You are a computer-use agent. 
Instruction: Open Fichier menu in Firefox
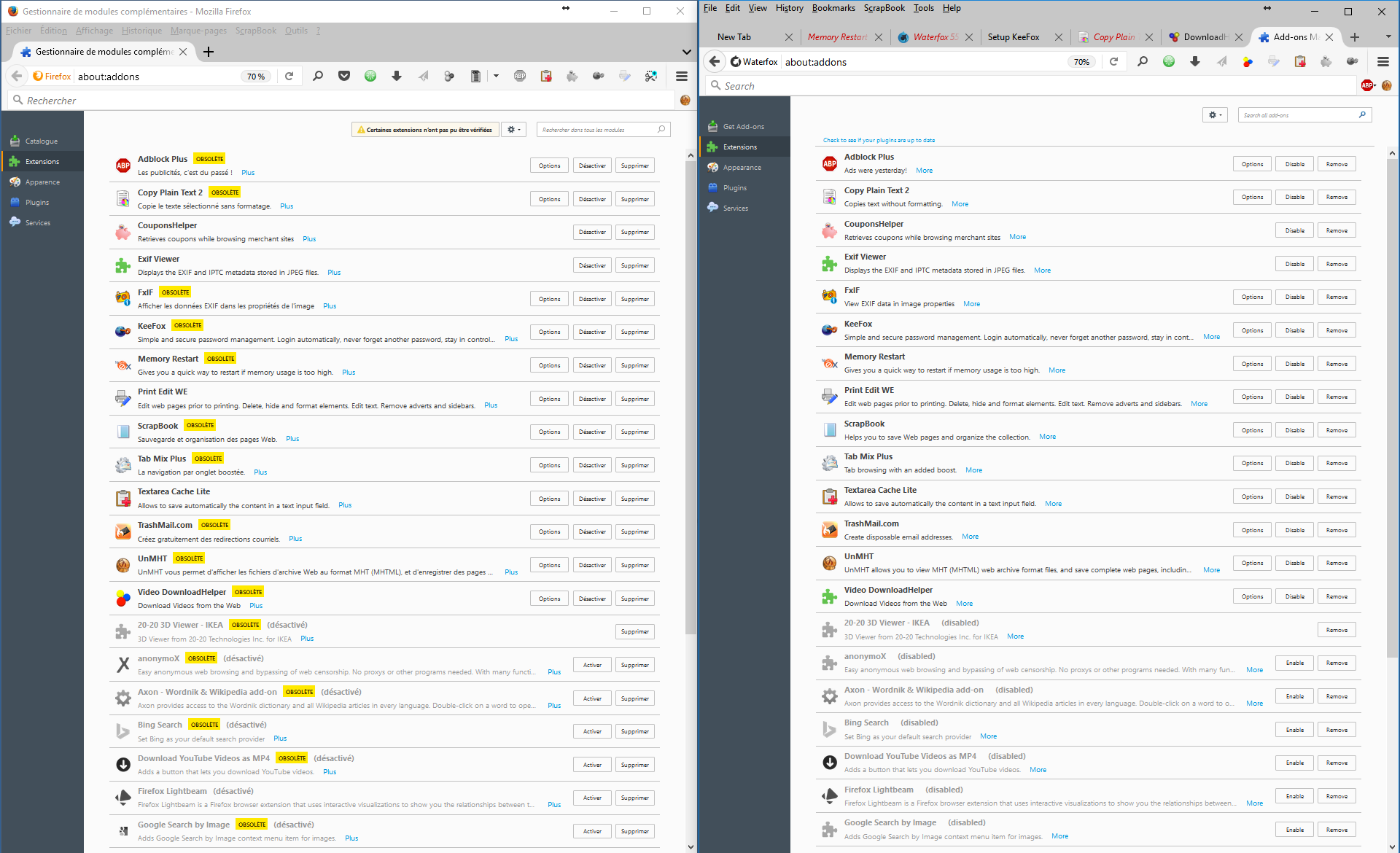tap(19, 31)
